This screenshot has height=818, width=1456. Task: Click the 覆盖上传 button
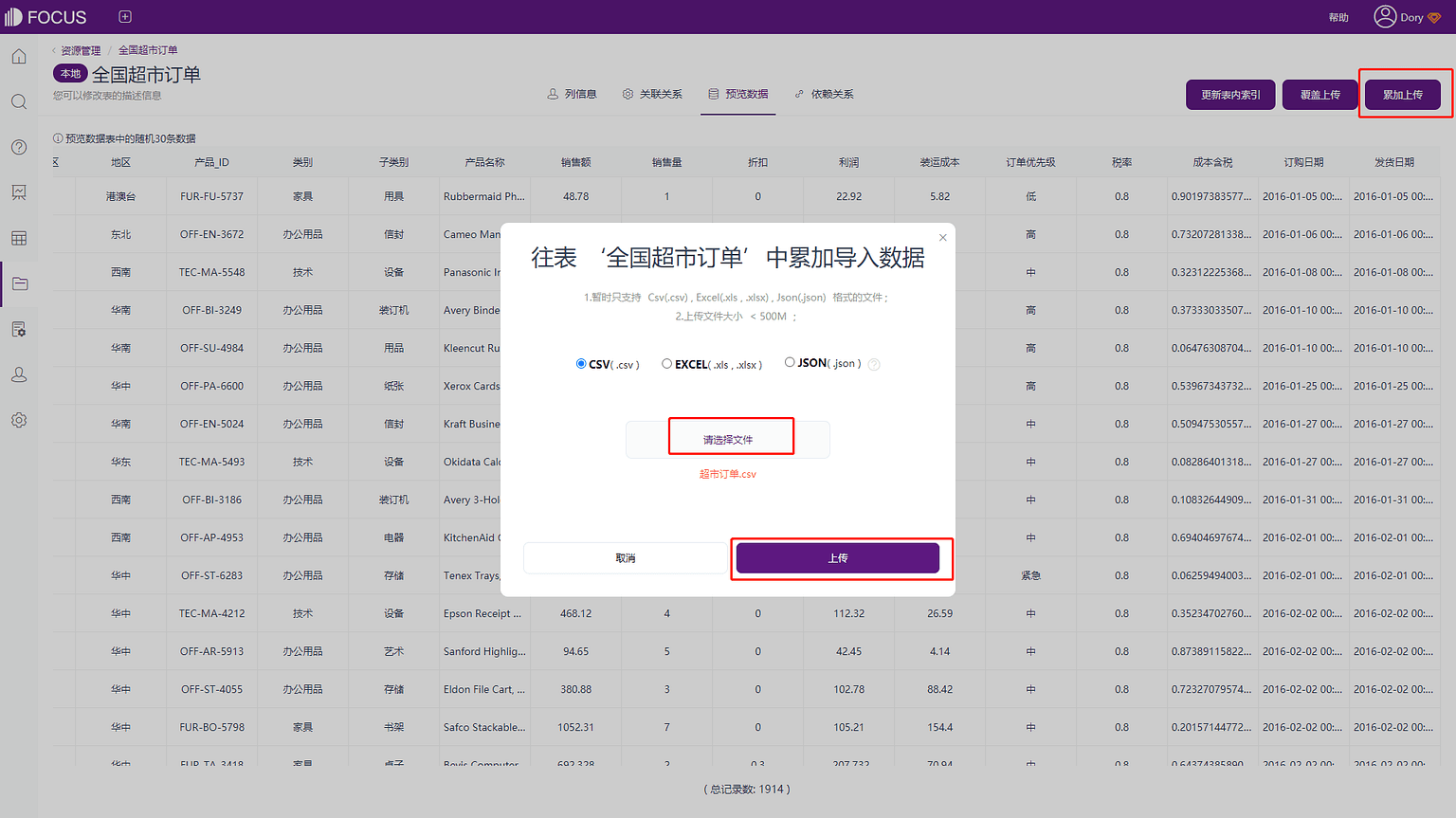coord(1319,95)
